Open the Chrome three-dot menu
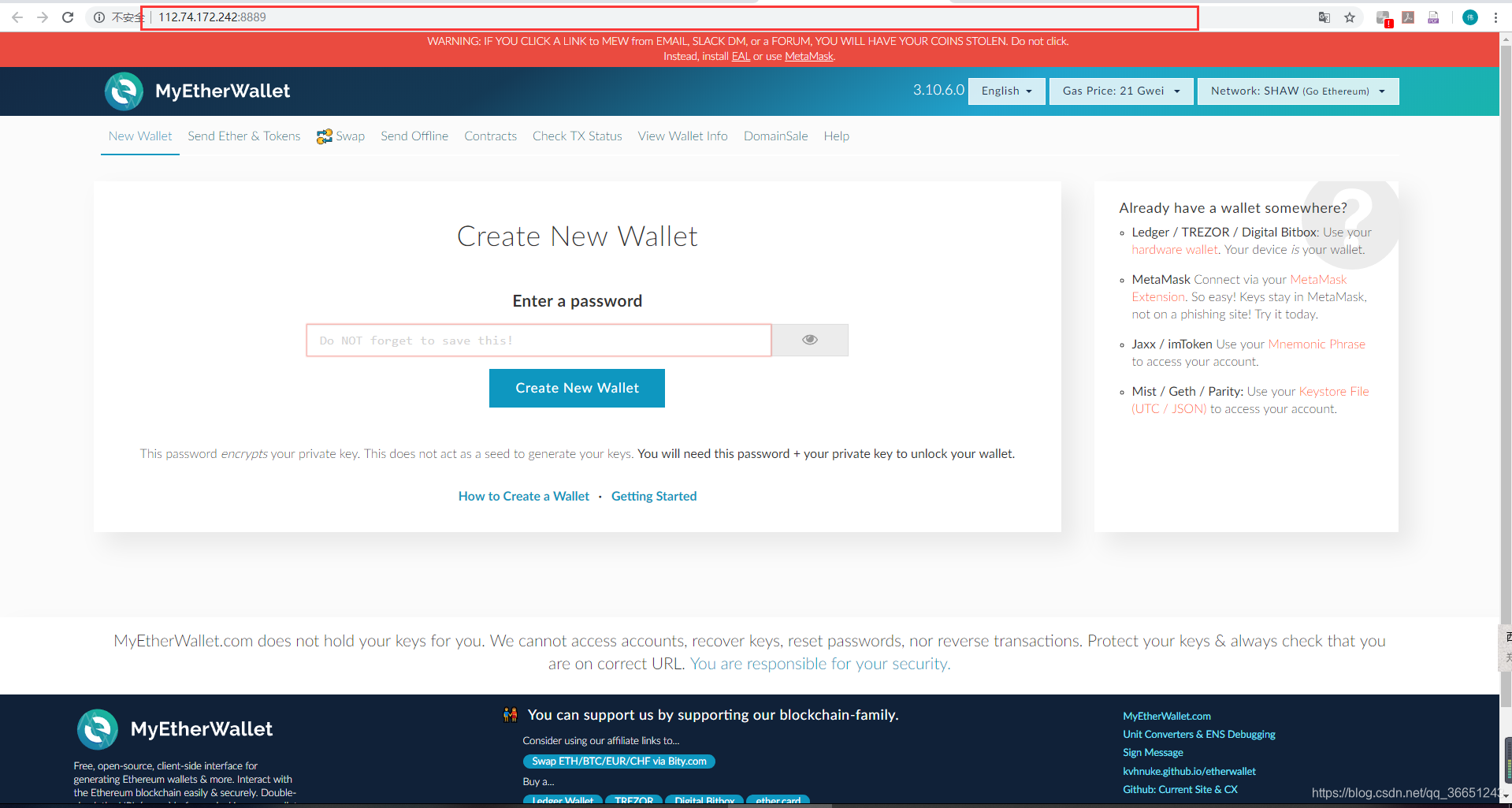 coord(1495,17)
